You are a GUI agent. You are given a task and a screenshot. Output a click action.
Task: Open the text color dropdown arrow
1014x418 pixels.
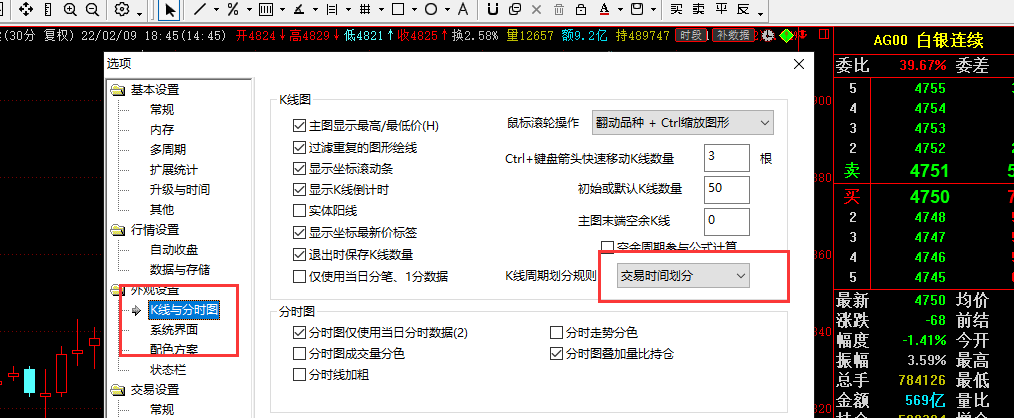point(620,10)
